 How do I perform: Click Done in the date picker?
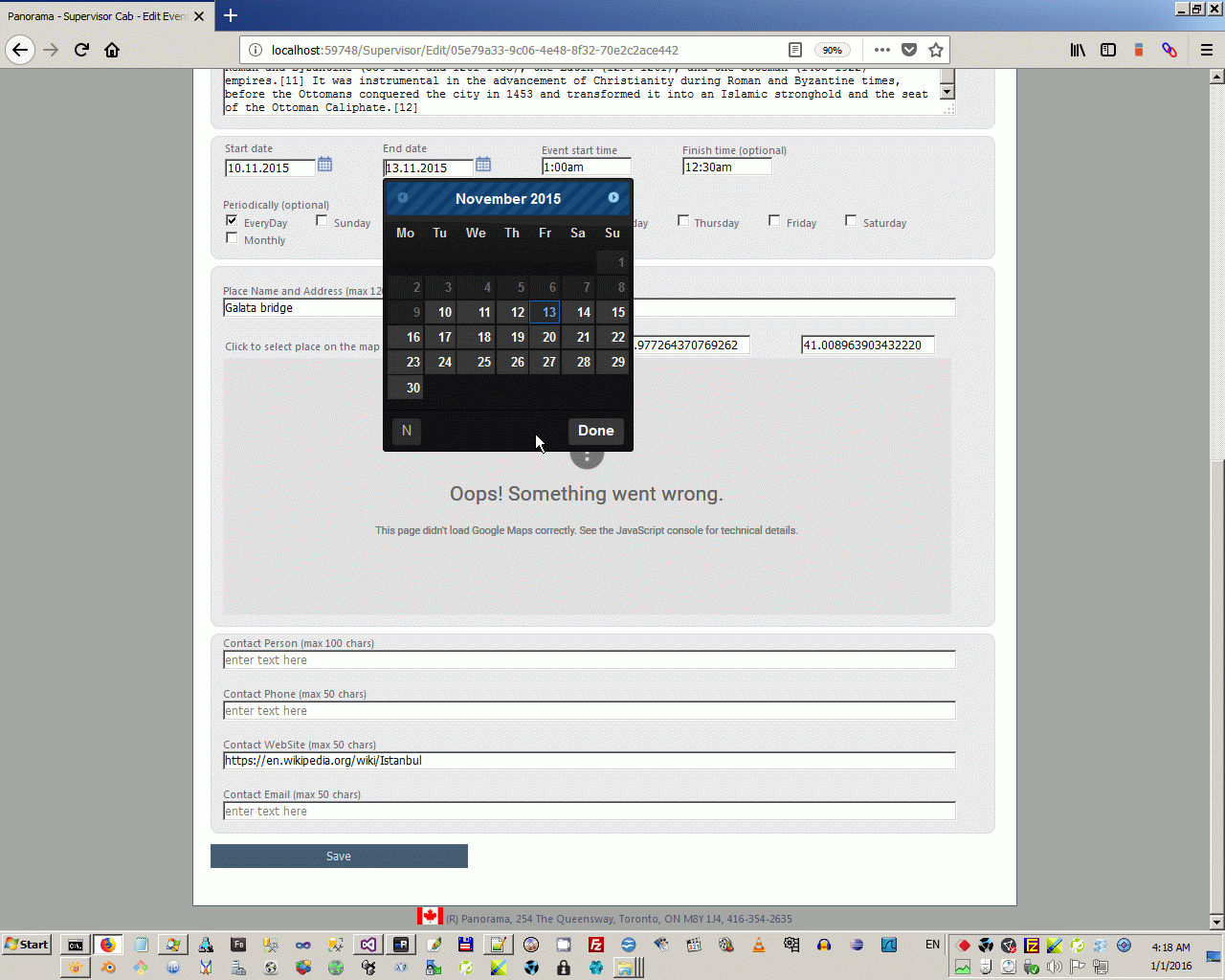596,431
